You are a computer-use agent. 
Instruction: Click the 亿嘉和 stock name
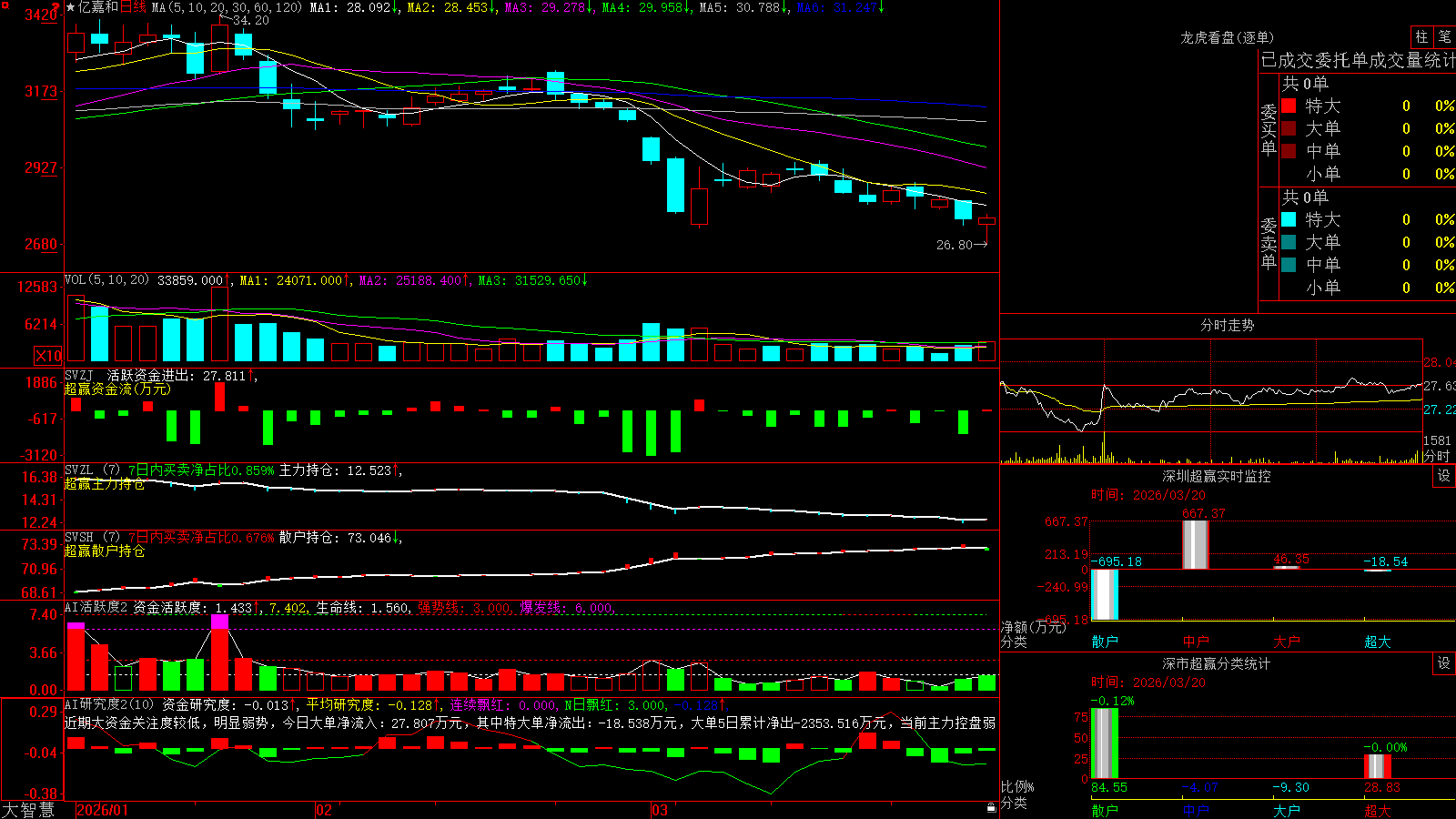[98, 7]
